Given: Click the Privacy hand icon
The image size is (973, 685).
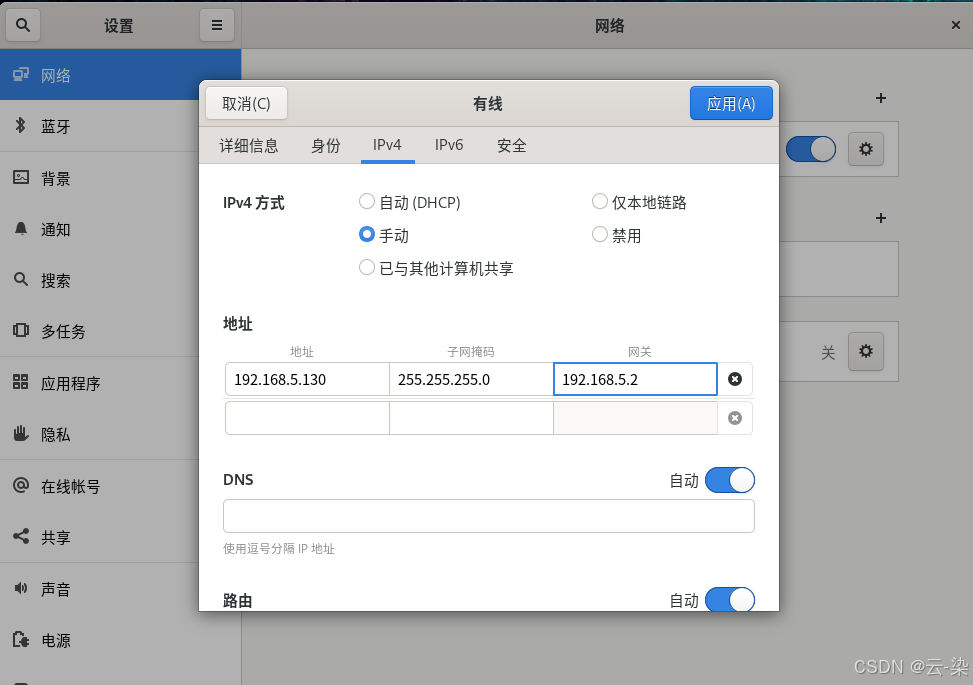Looking at the screenshot, I should tap(21, 434).
